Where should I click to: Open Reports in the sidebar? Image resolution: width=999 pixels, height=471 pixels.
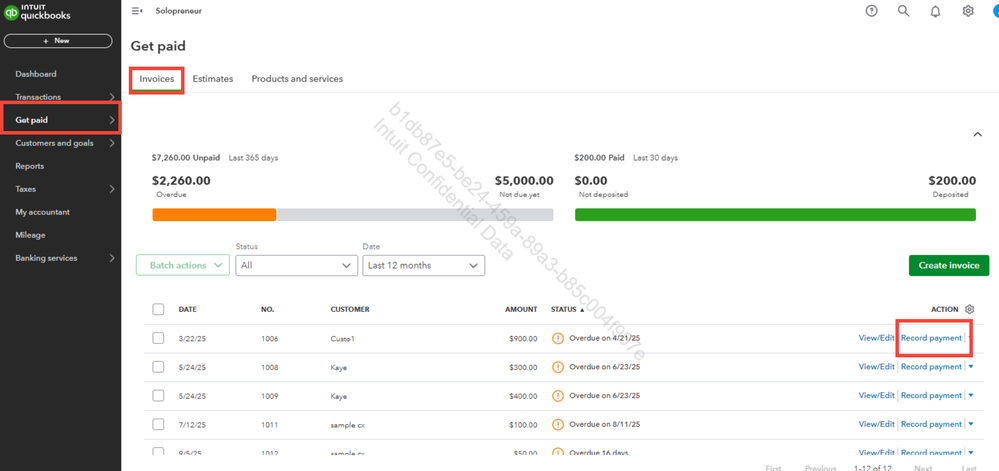tap(30, 166)
